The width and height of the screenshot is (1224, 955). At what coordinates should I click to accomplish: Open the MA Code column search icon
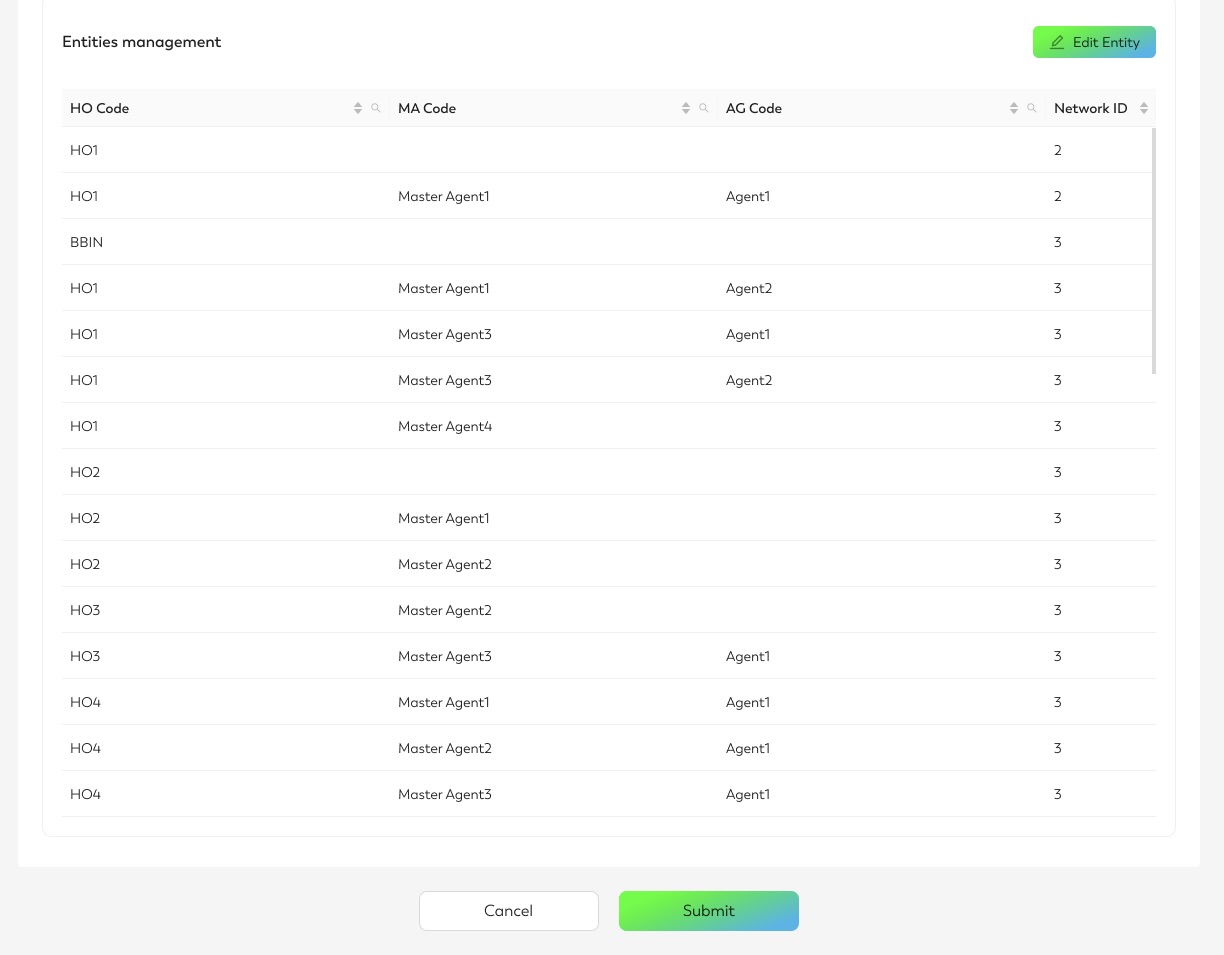tap(704, 108)
